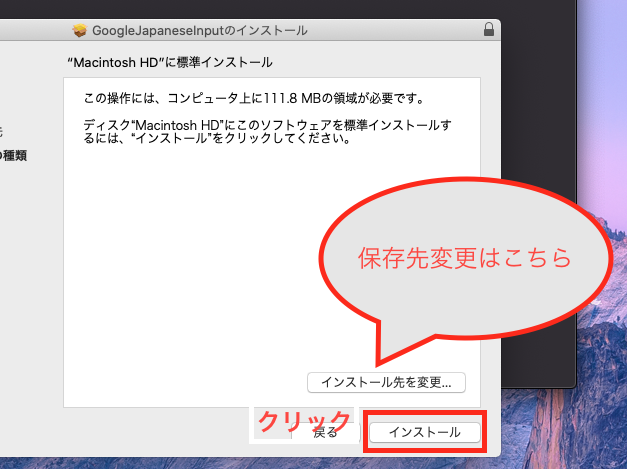
Task: Click the インストール先を変更... button
Action: pos(386,383)
